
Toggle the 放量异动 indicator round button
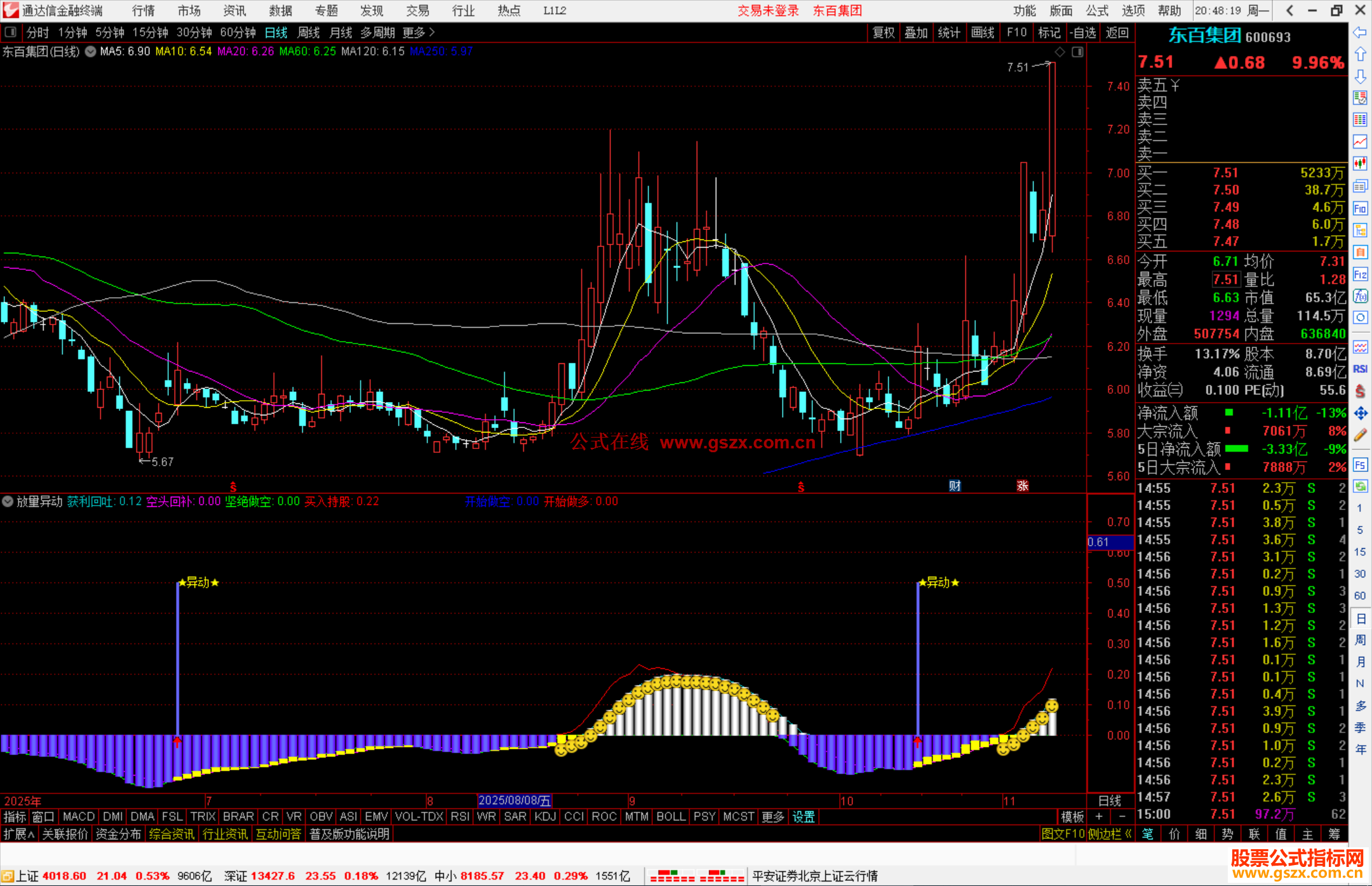(8, 501)
